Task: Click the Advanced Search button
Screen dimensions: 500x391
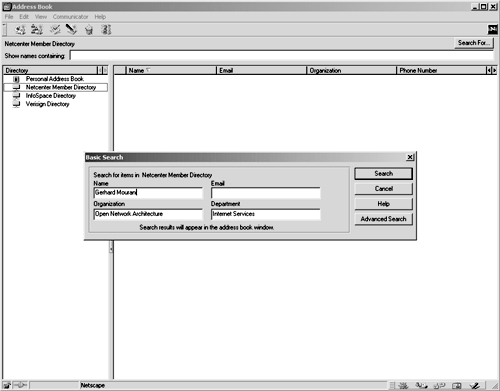Action: point(383,219)
